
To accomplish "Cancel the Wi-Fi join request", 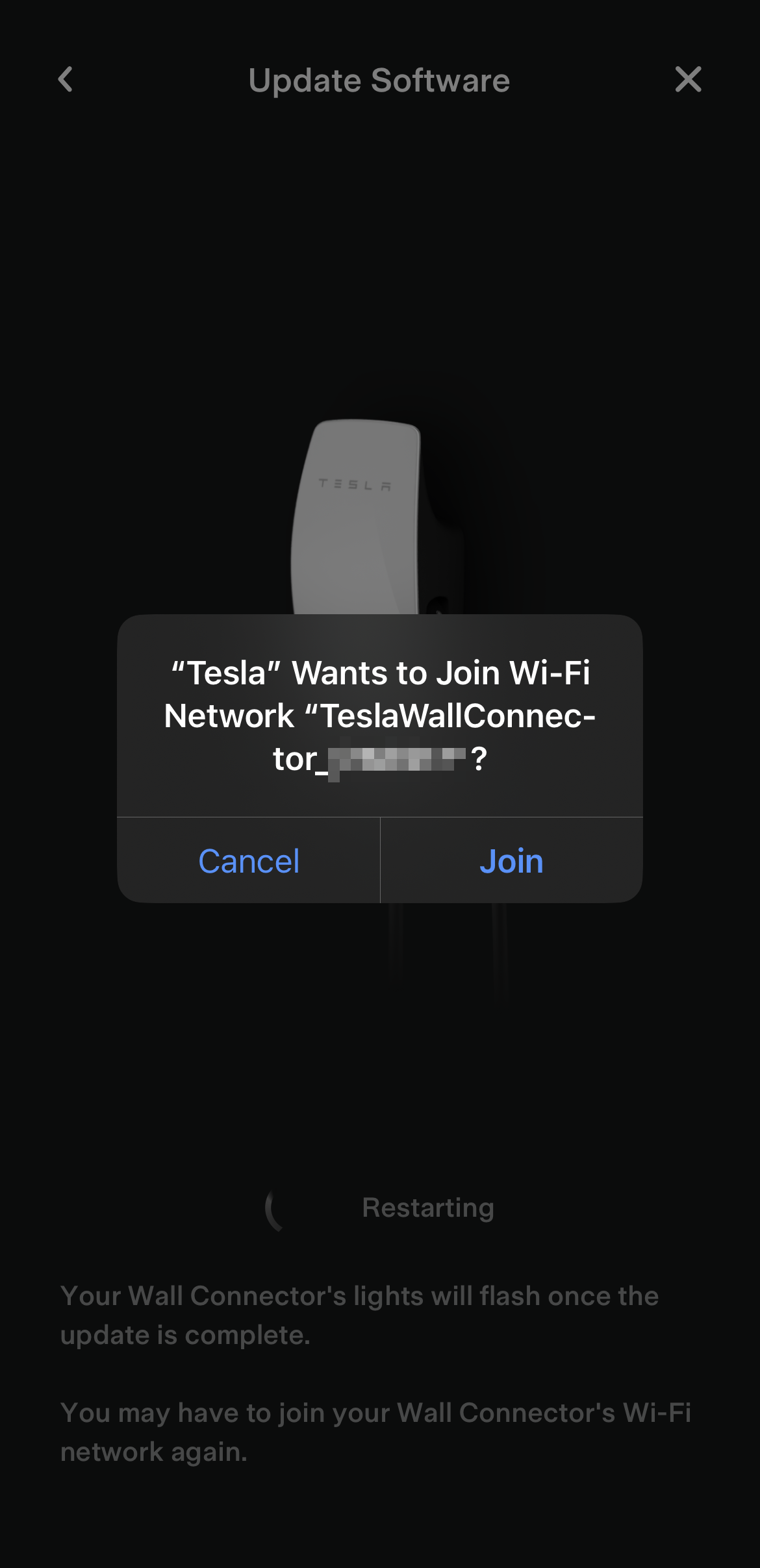I will tap(249, 860).
